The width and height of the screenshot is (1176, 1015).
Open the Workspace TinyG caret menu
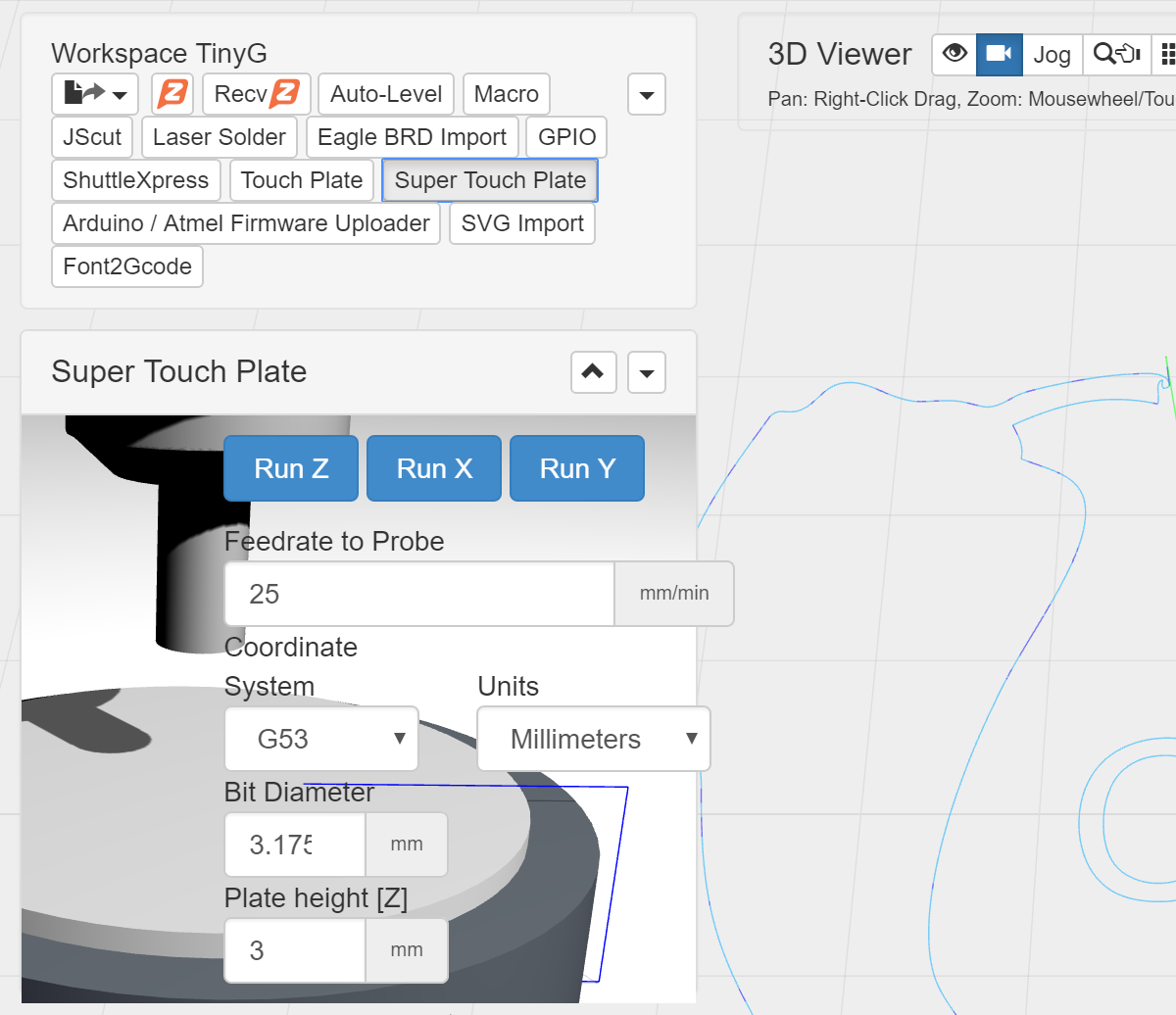point(647,95)
